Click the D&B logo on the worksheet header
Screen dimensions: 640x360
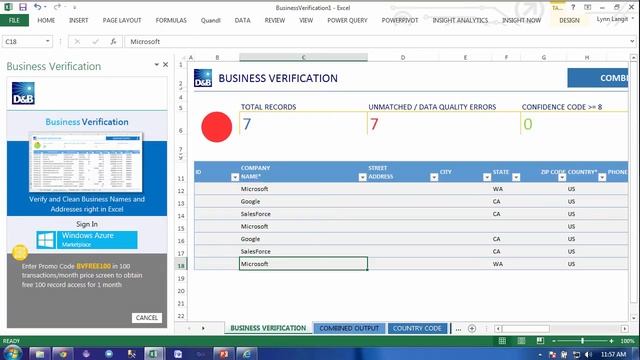tap(203, 78)
